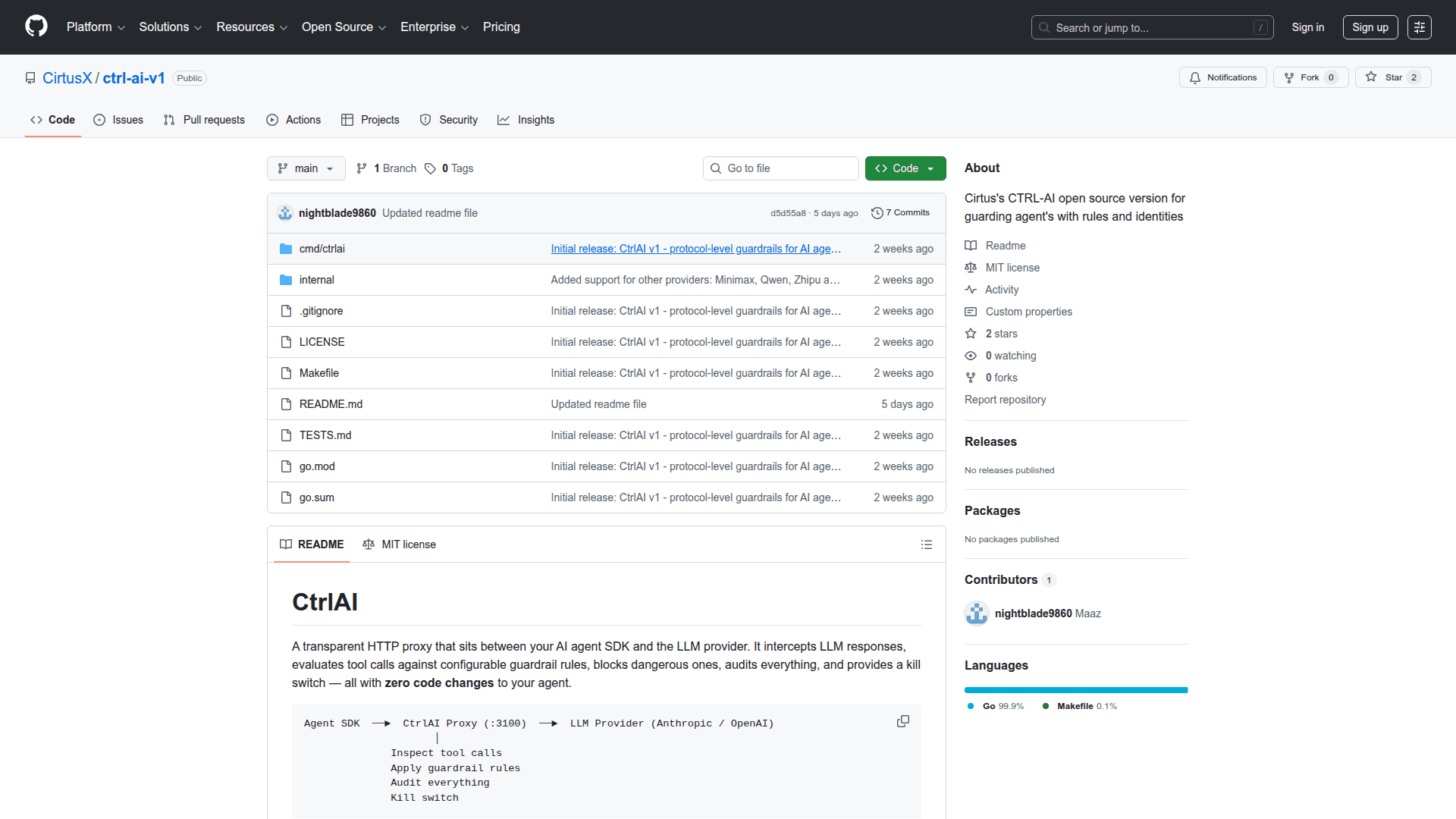Open nightblade9860 contributor avatar
The width and height of the screenshot is (1456, 819).
pos(977,613)
